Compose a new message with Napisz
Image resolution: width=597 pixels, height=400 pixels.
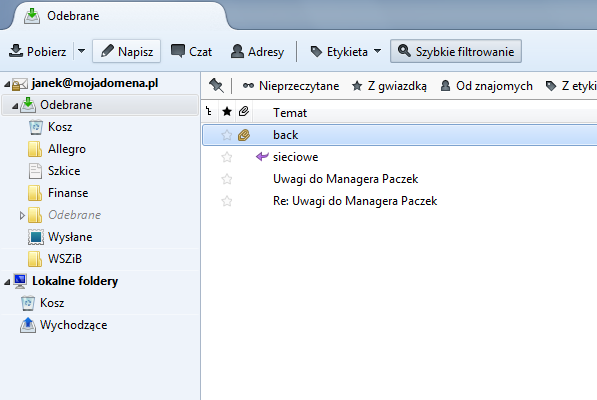pos(127,51)
